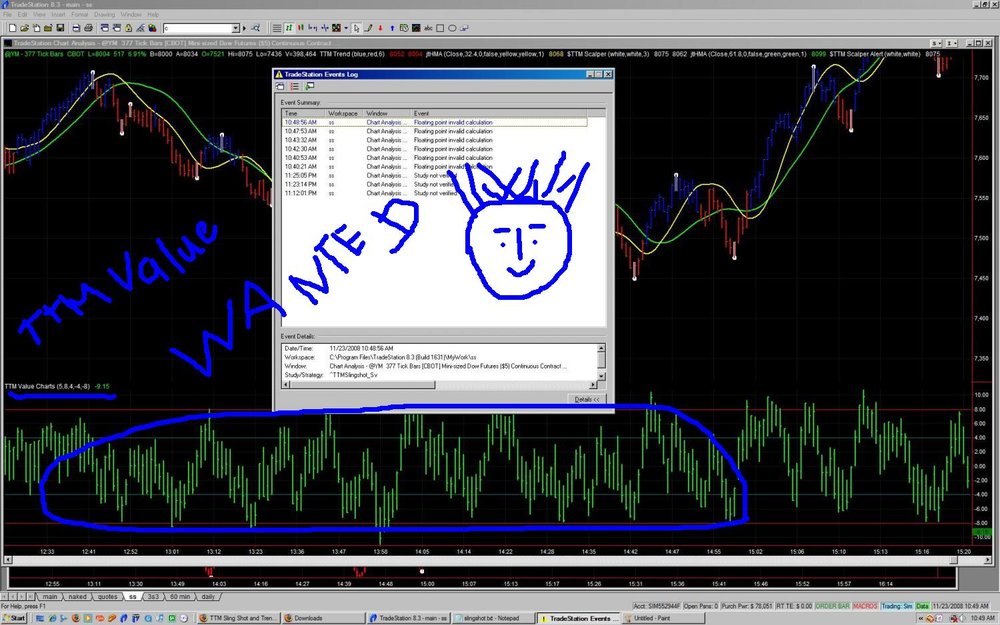Click the Data status bar indicator
Screen dimensions: 1000x625
point(922,606)
